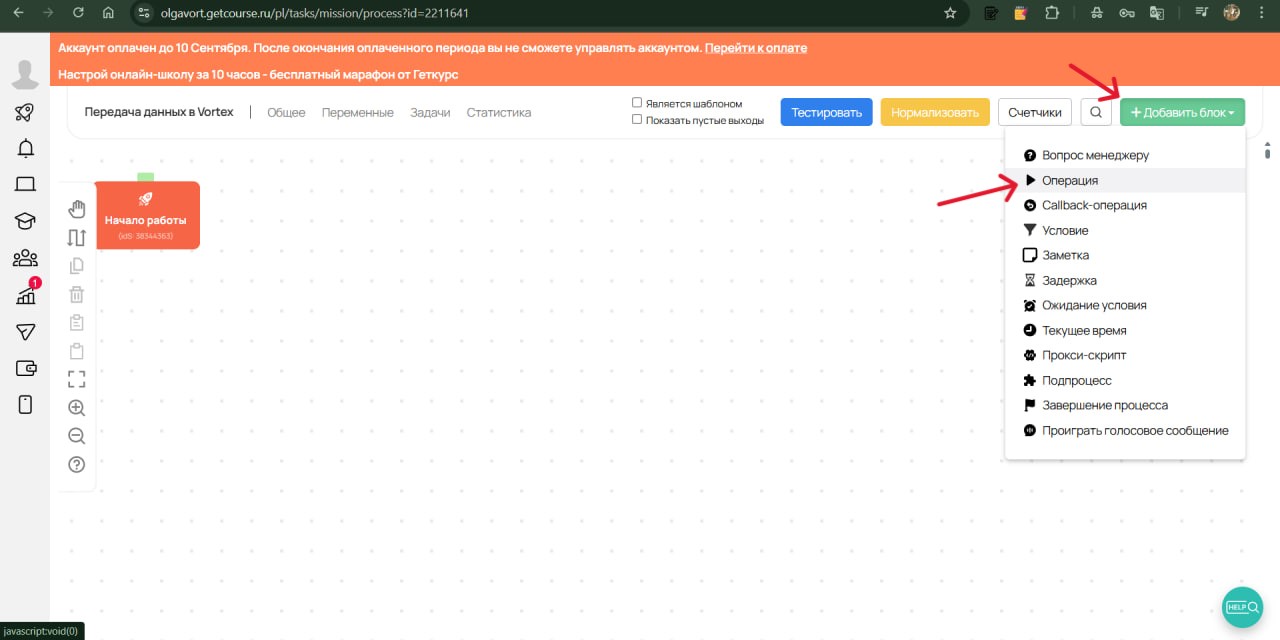Open the users group sidebar icon
The width and height of the screenshot is (1280, 640).
25,259
